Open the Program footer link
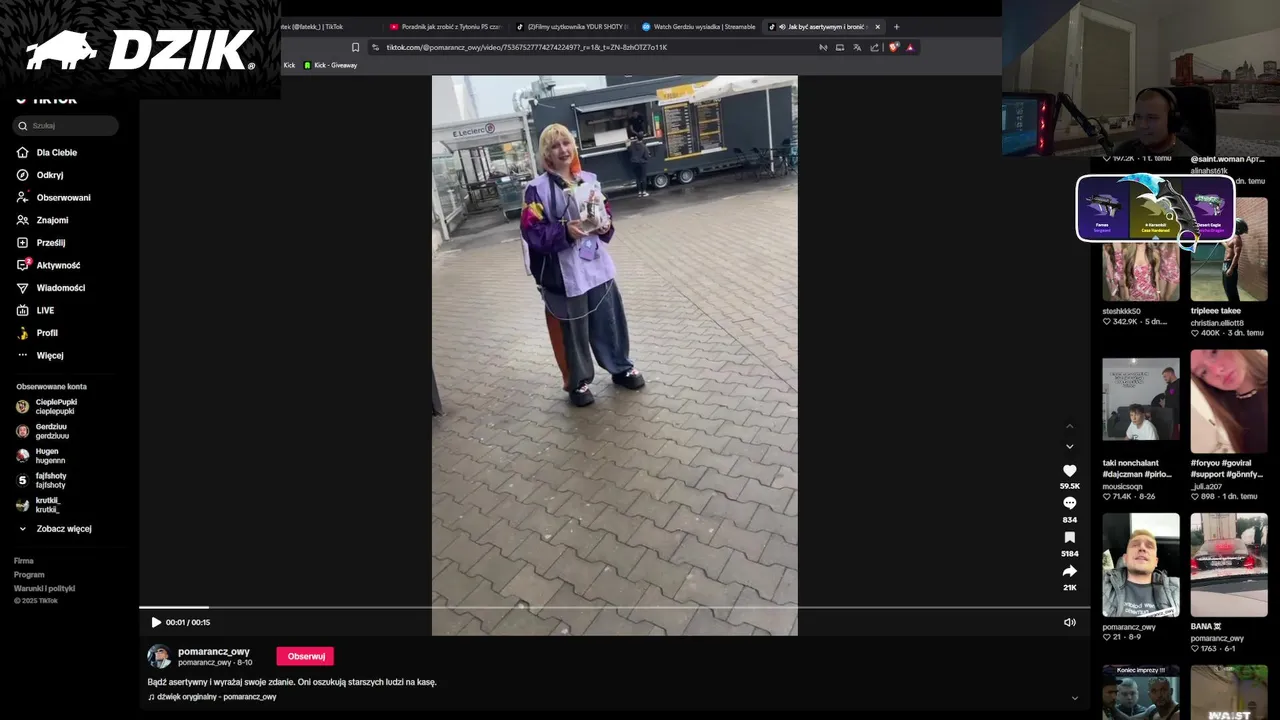 tap(29, 575)
